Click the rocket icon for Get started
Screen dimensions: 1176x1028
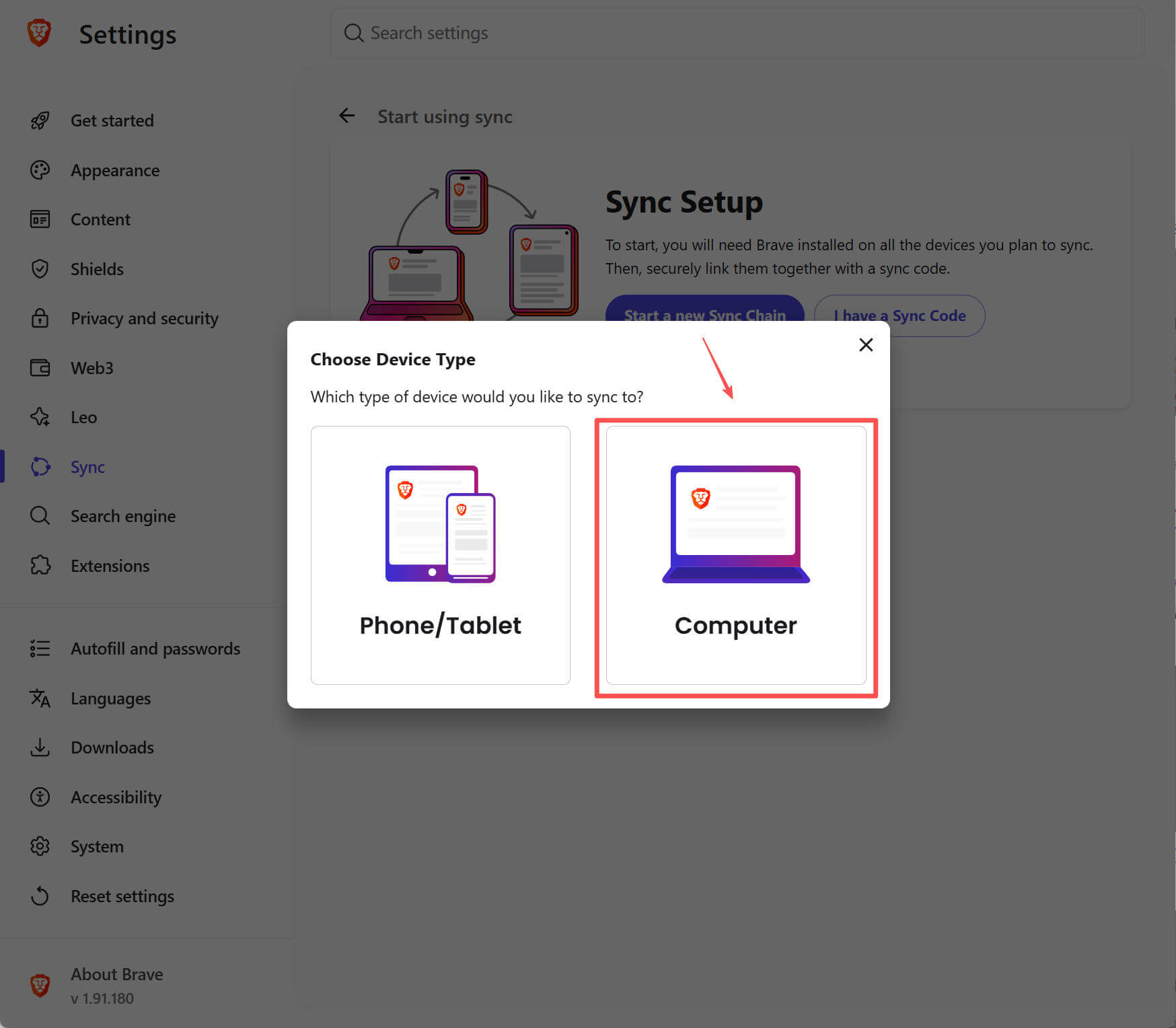click(40, 120)
